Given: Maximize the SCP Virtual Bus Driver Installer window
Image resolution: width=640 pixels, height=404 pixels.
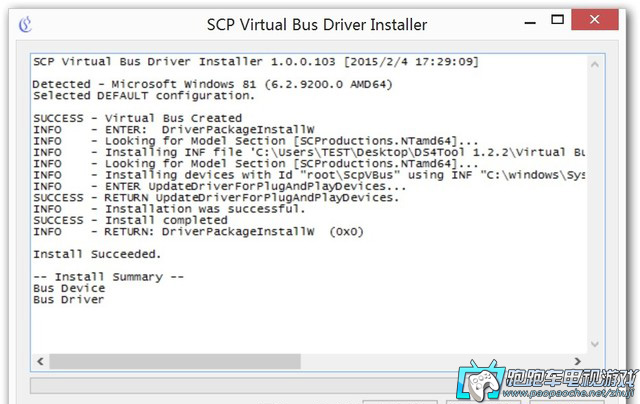Looking at the screenshot, I should pos(558,19).
